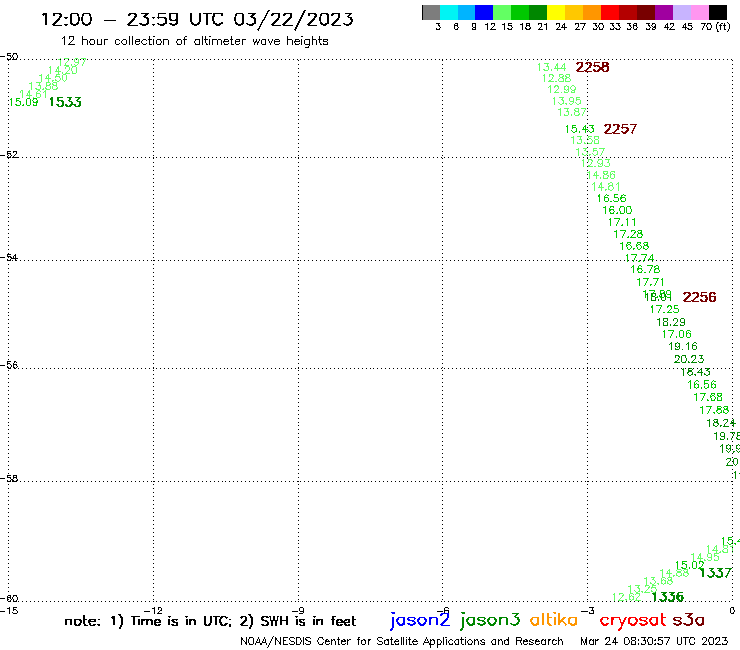Click the time stamp 1336
The image size is (740, 650).
coord(667,597)
